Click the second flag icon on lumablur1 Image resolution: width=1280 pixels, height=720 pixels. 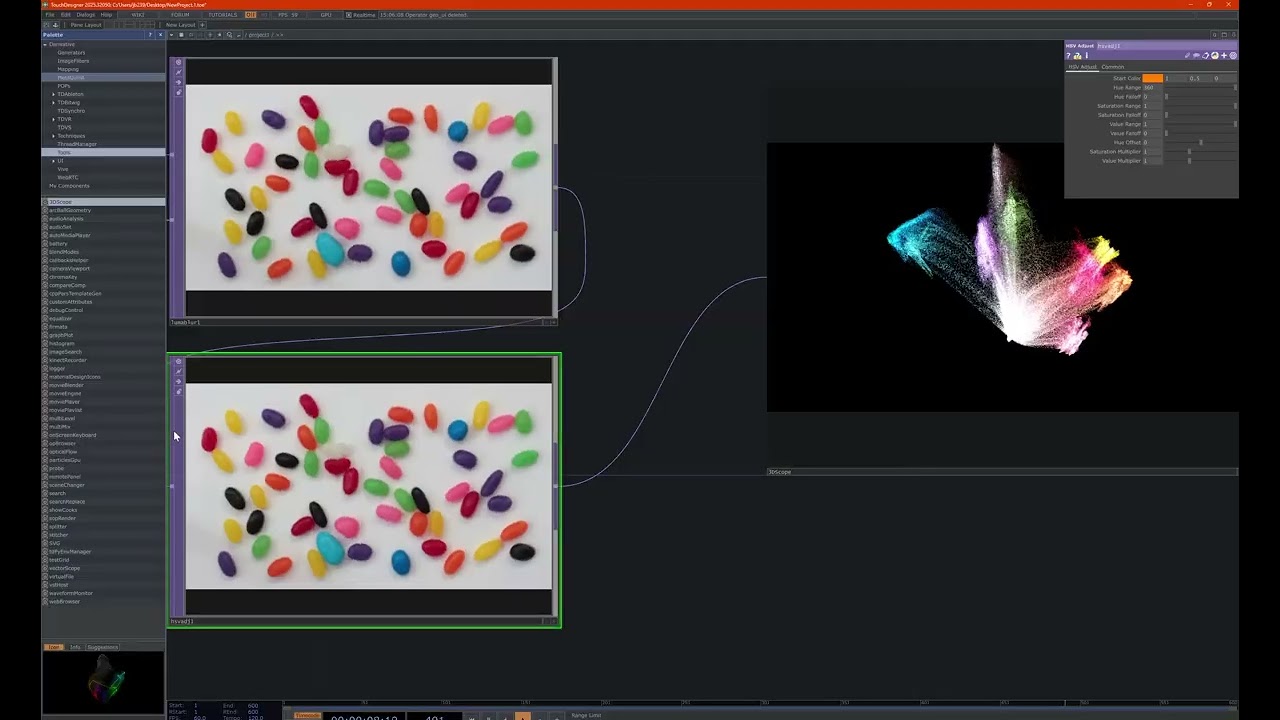tap(179, 72)
